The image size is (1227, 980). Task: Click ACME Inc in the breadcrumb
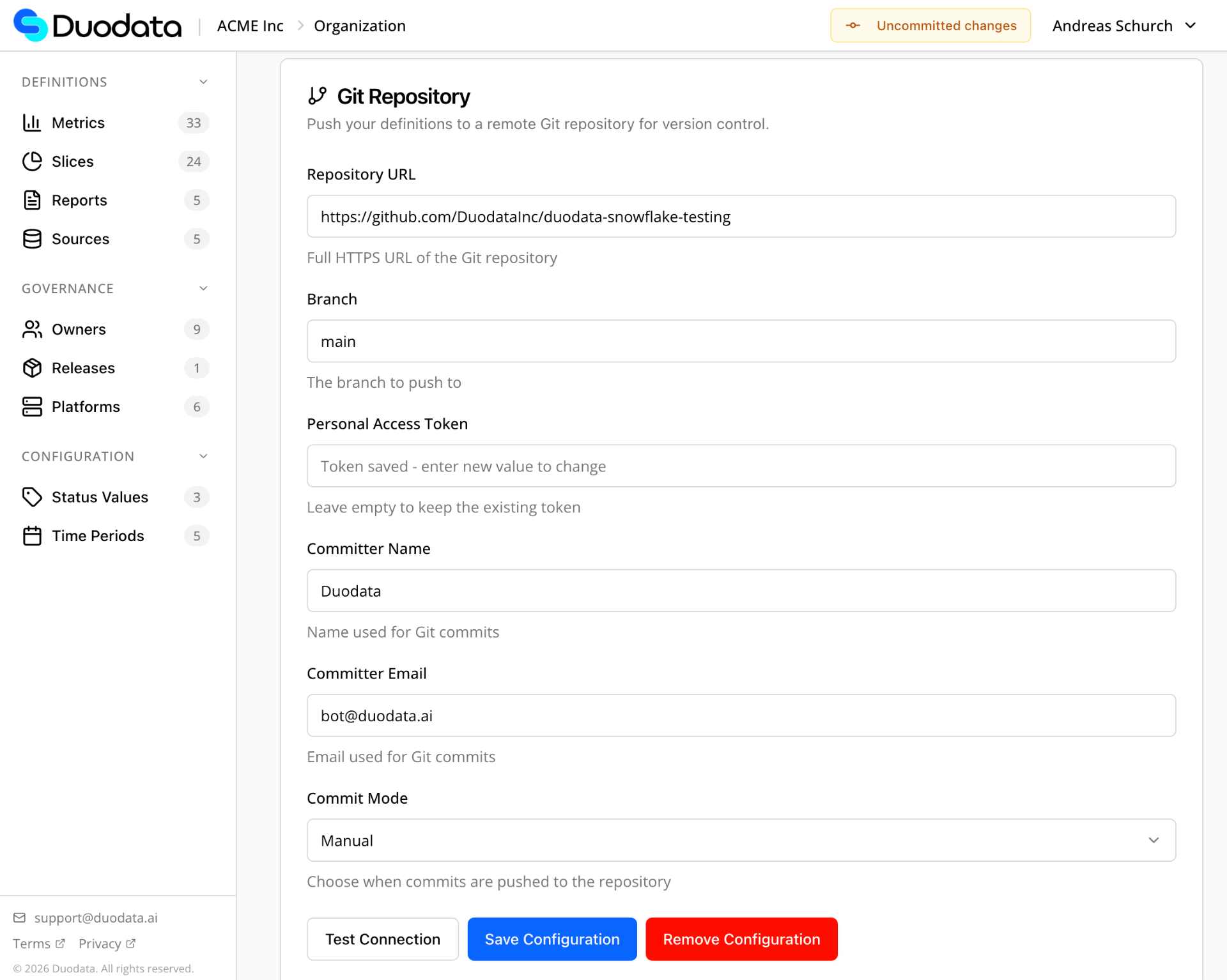point(250,26)
